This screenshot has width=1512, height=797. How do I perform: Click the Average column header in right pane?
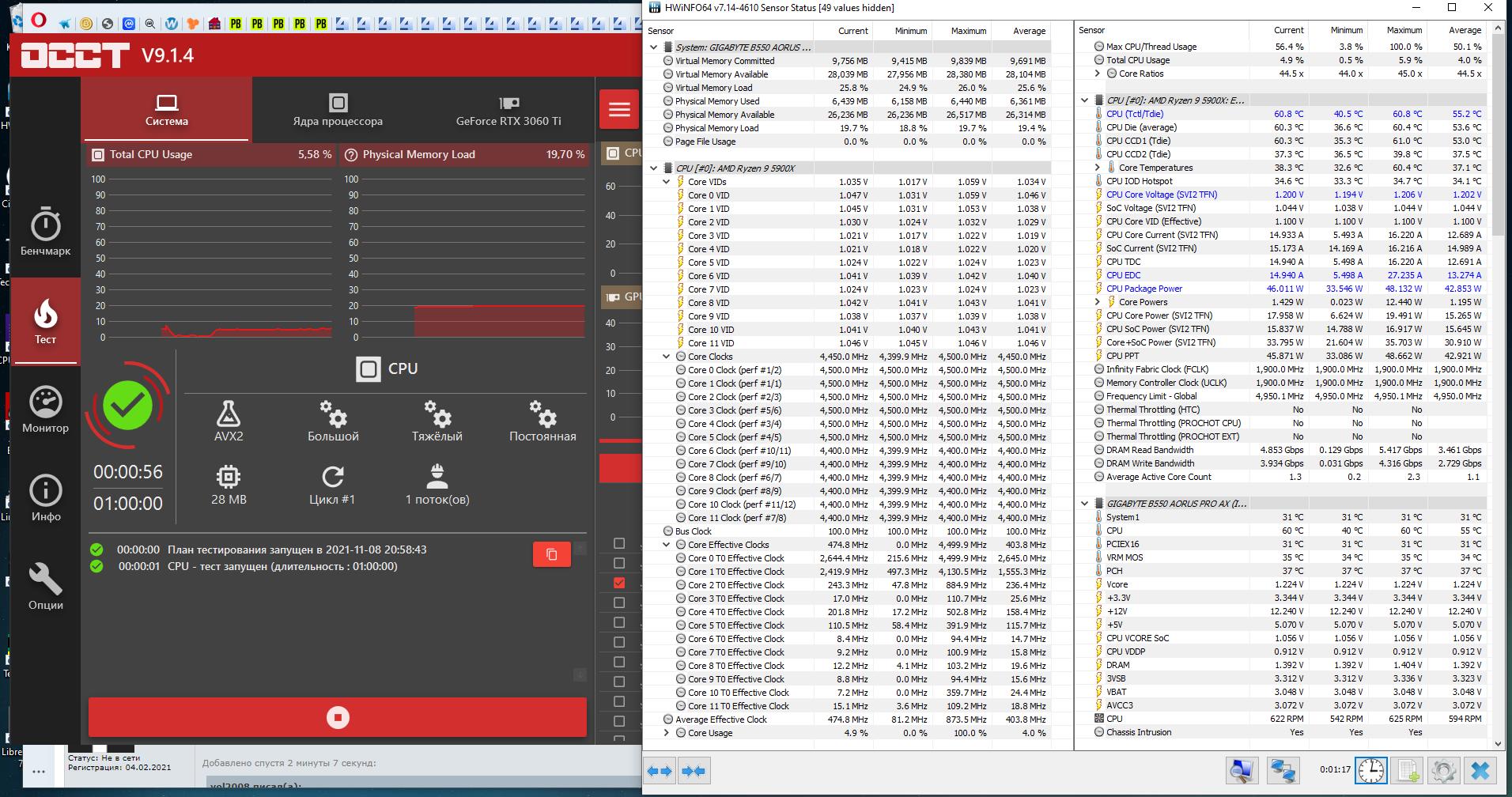click(x=1456, y=30)
